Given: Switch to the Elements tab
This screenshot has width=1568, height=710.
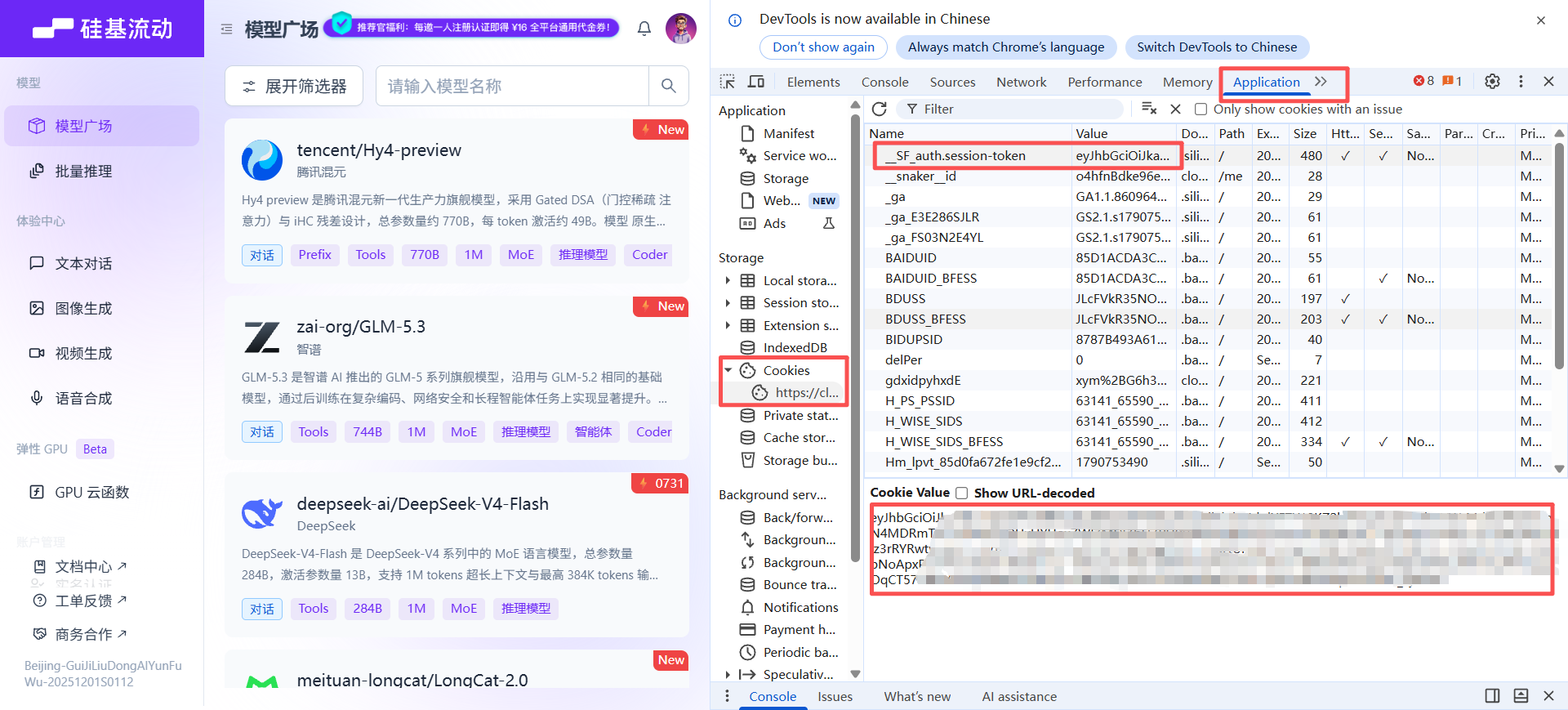Looking at the screenshot, I should [813, 82].
